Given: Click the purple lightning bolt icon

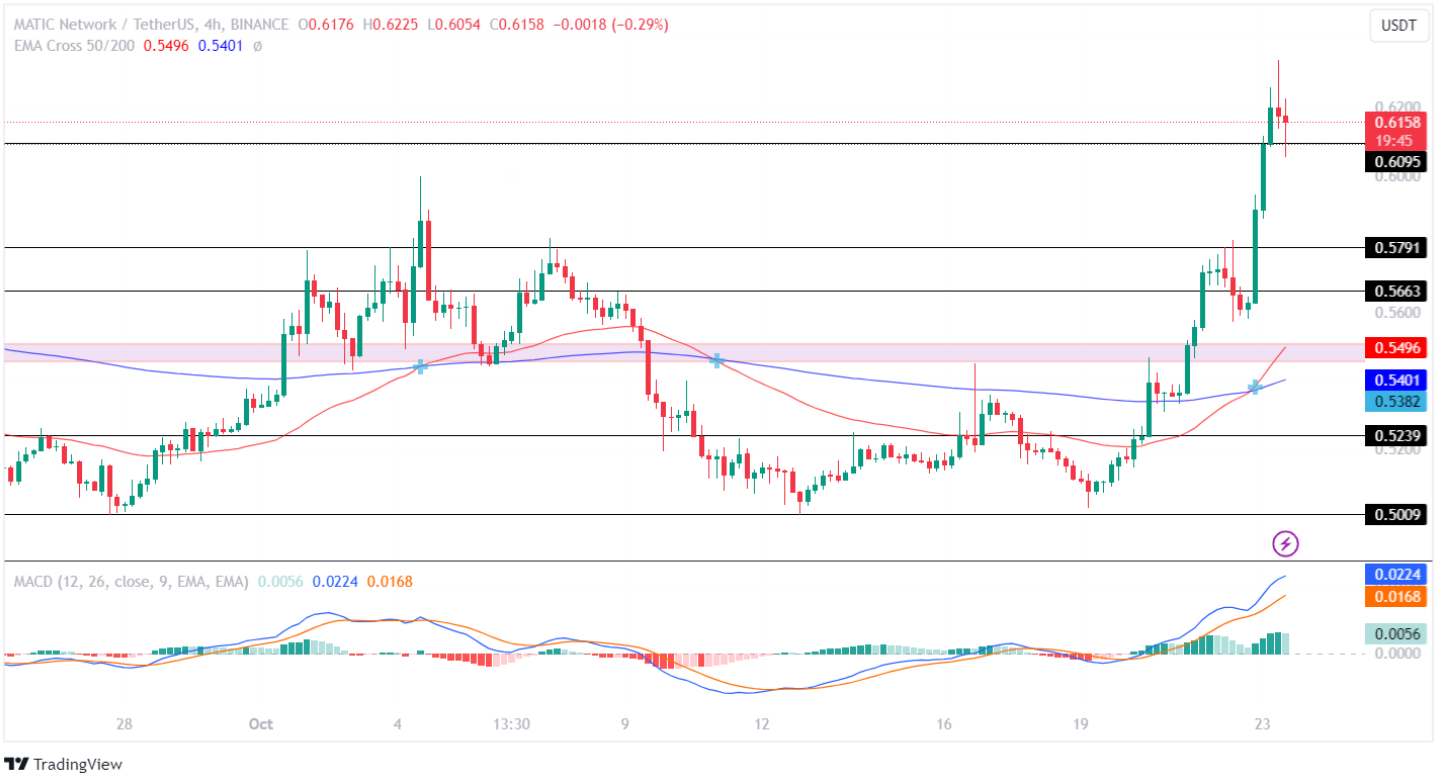Looking at the screenshot, I should 1285,544.
